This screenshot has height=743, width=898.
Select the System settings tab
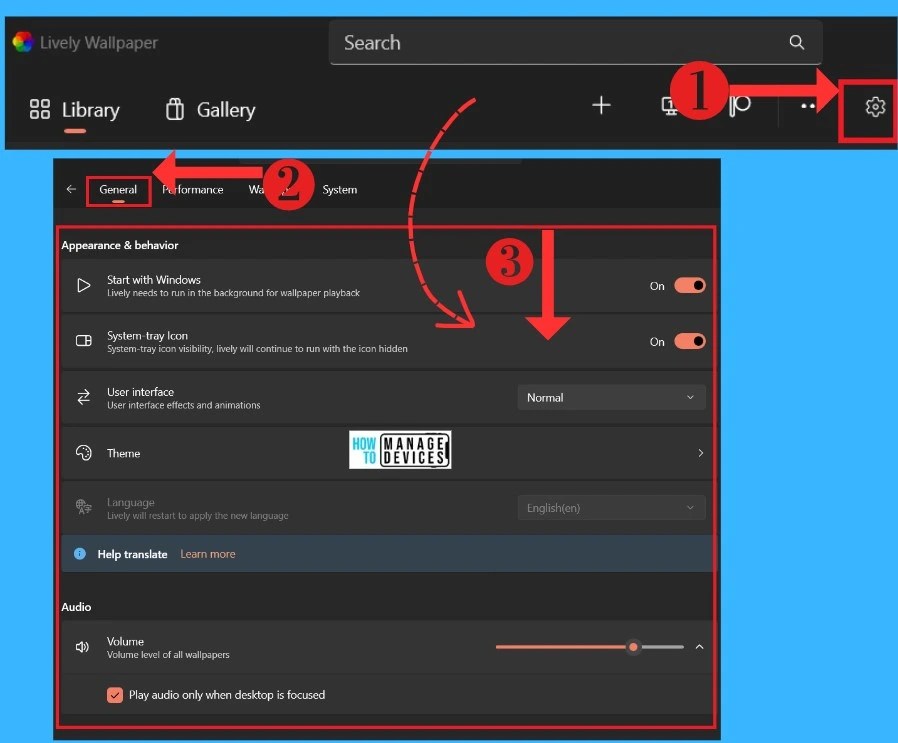click(340, 190)
